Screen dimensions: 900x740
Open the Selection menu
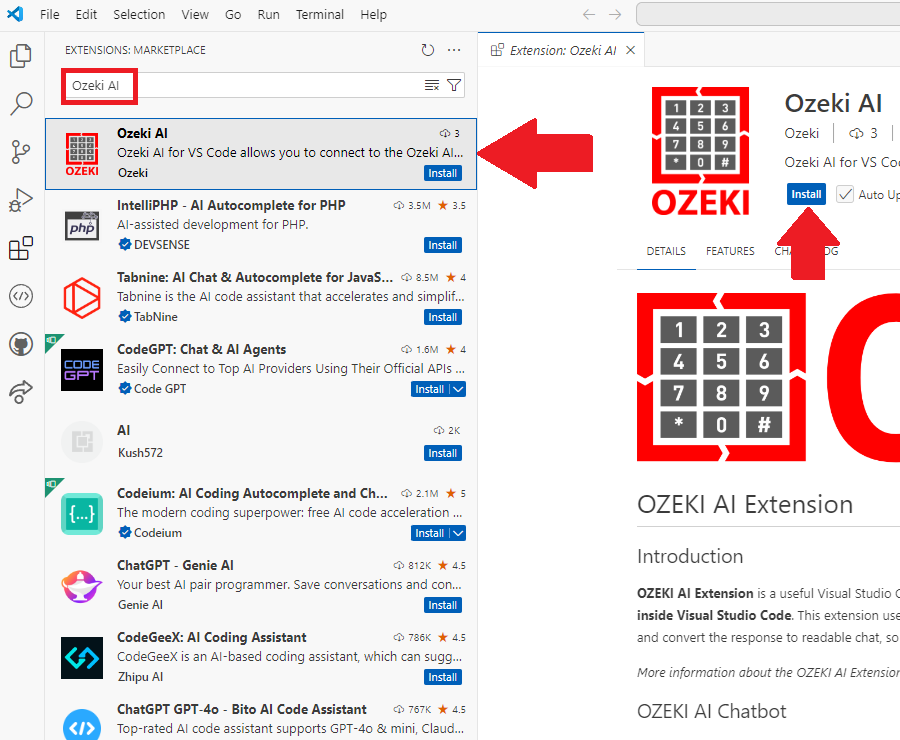point(139,14)
